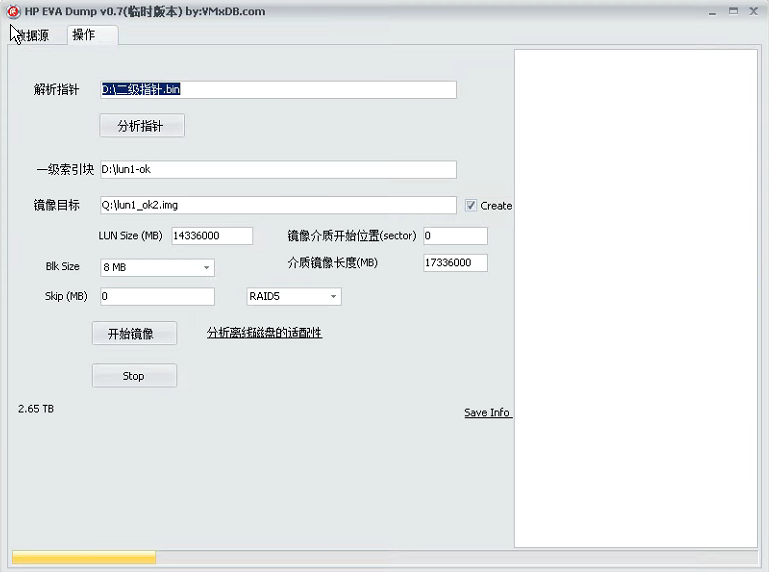Click the HP EVA Dump app icon

point(14,11)
